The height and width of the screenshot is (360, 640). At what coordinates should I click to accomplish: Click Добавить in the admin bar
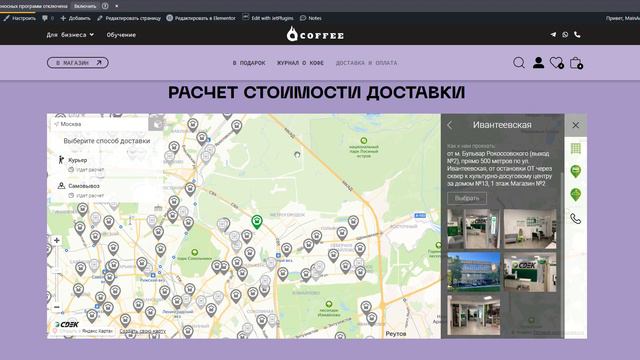coord(76,18)
